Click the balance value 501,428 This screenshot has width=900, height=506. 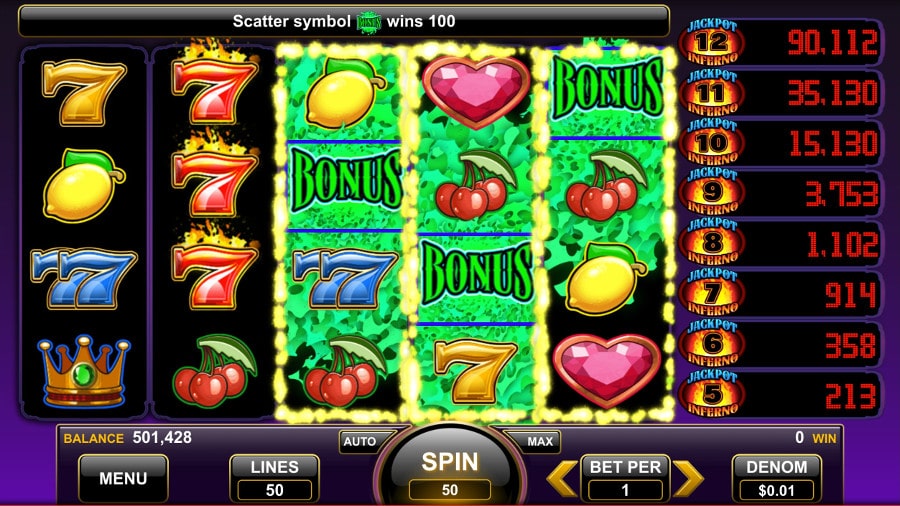pyautogui.click(x=162, y=438)
